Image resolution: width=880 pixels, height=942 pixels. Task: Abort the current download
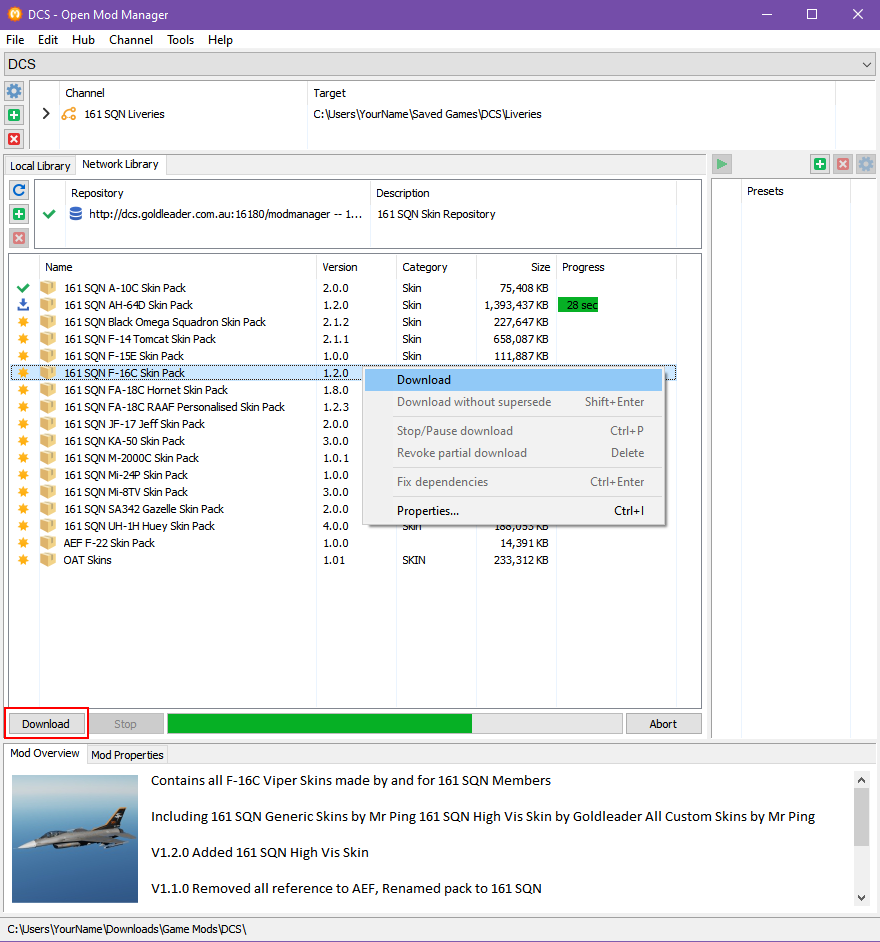tap(663, 723)
